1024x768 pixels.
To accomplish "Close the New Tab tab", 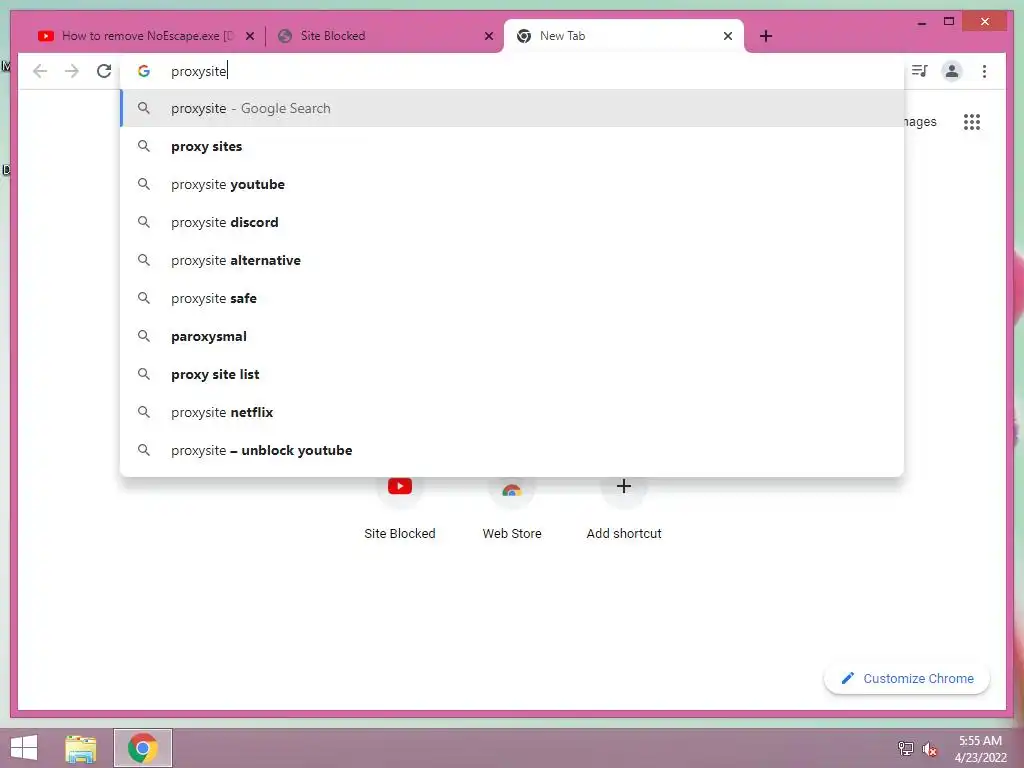I will pos(728,36).
